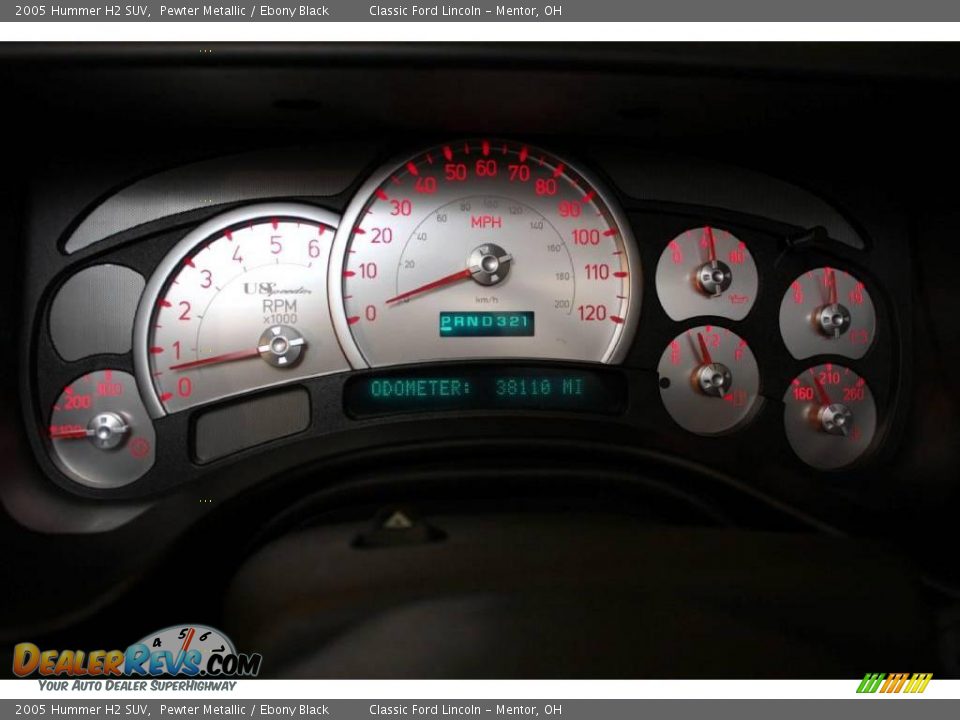Click 'Classic Ford Lincoln – Mentor, OH' in footer
The height and width of the screenshot is (720, 960).
pyautogui.click(x=465, y=710)
